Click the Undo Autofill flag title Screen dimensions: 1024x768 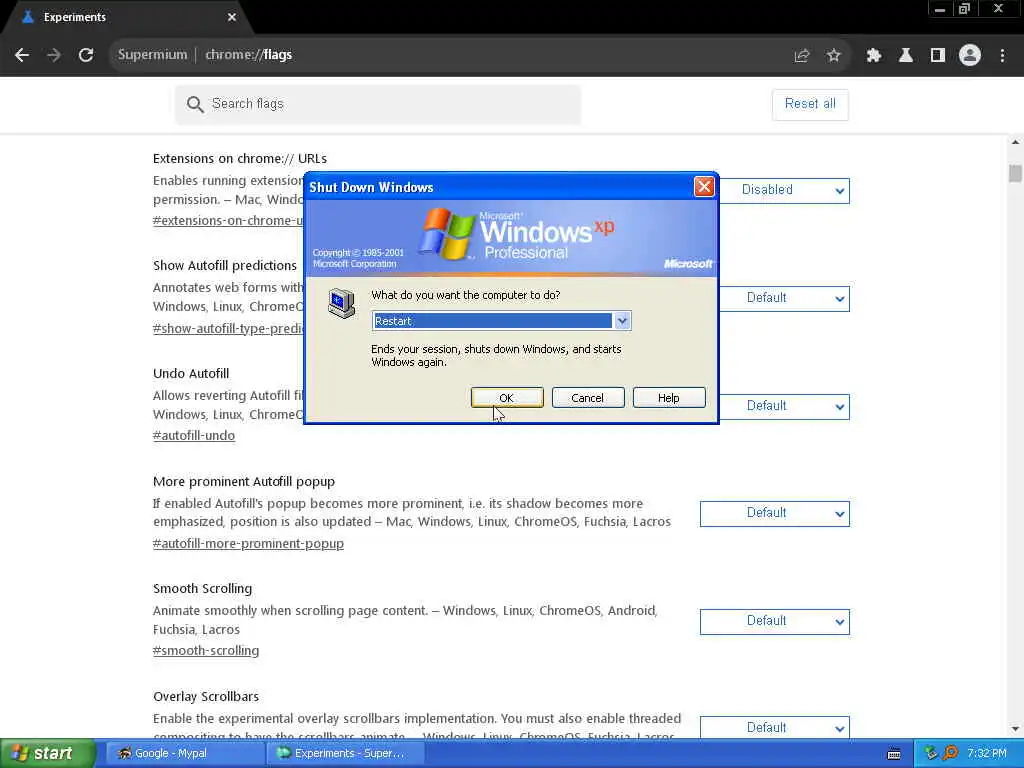point(191,374)
